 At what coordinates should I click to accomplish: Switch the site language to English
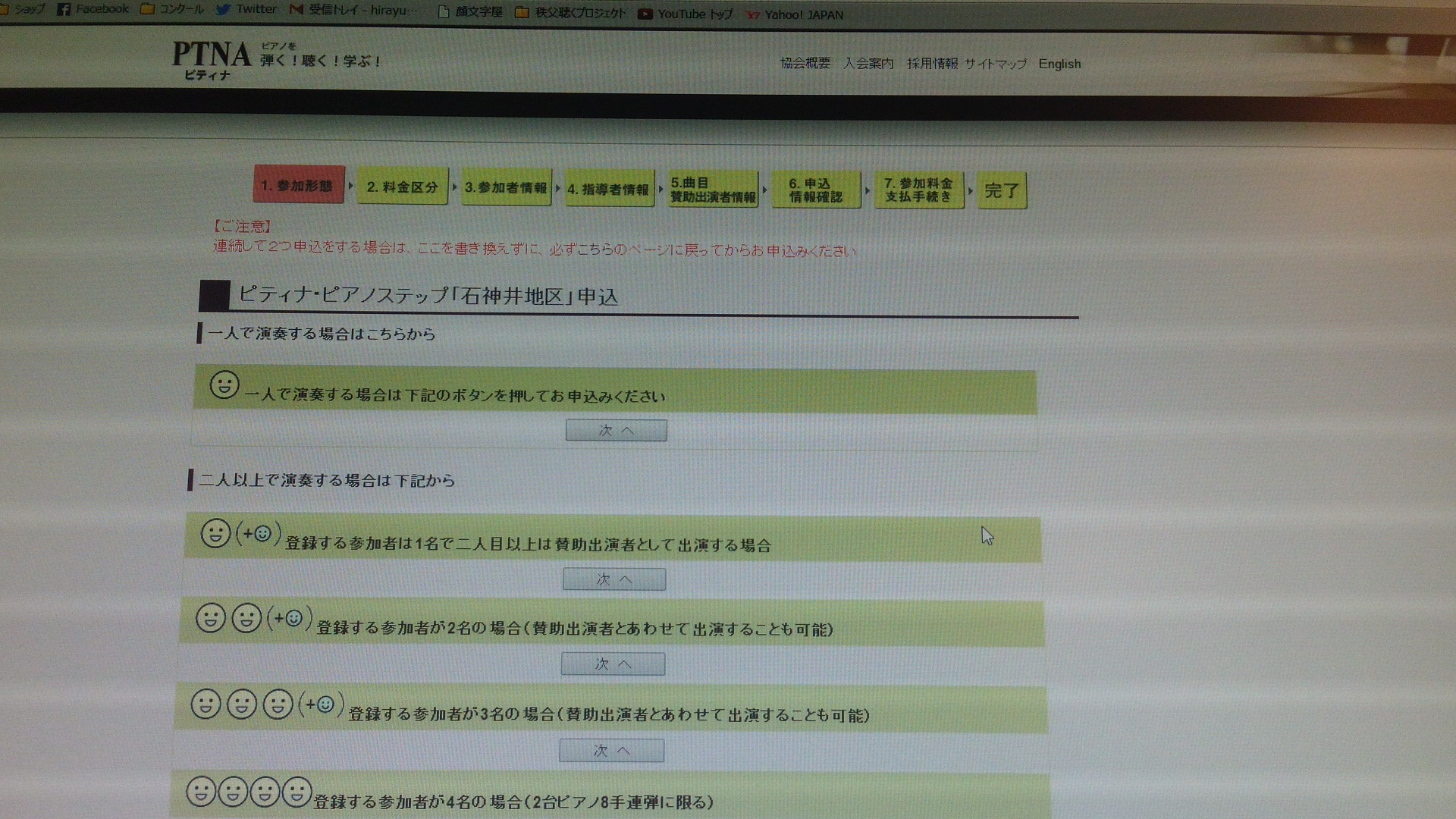pos(1059,64)
